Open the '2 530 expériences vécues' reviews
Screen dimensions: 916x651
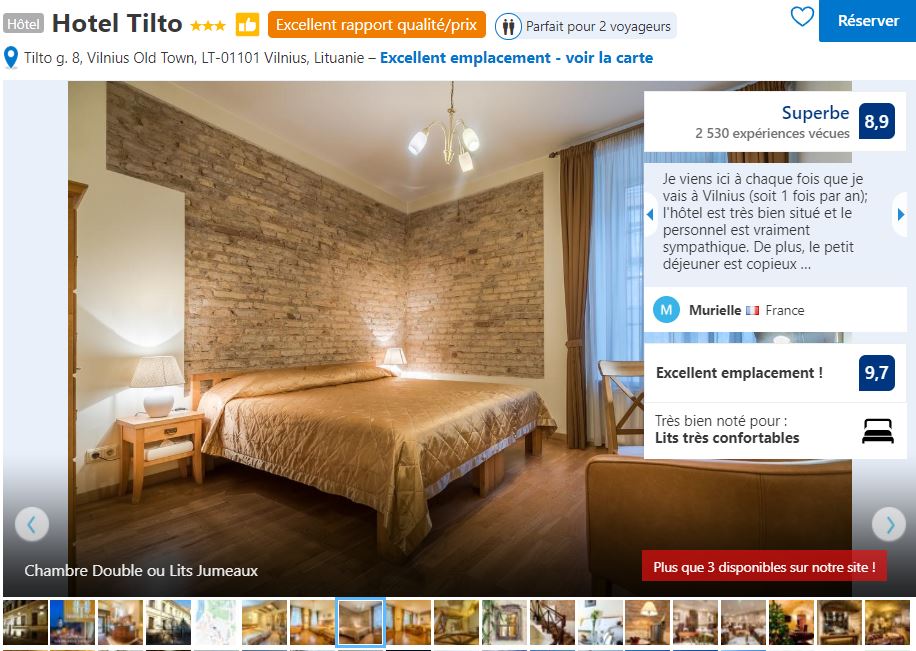(772, 133)
